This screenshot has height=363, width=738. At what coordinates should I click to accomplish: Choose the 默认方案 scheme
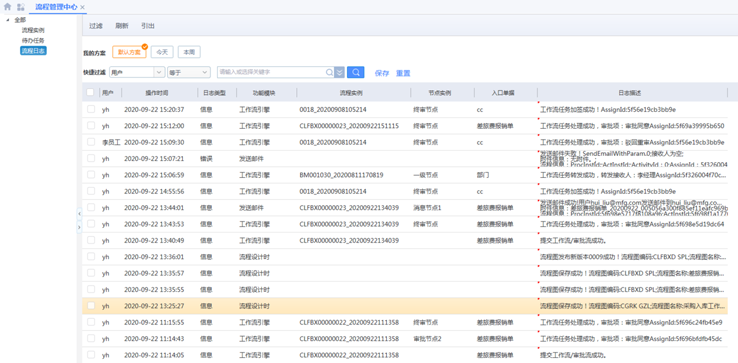(129, 52)
